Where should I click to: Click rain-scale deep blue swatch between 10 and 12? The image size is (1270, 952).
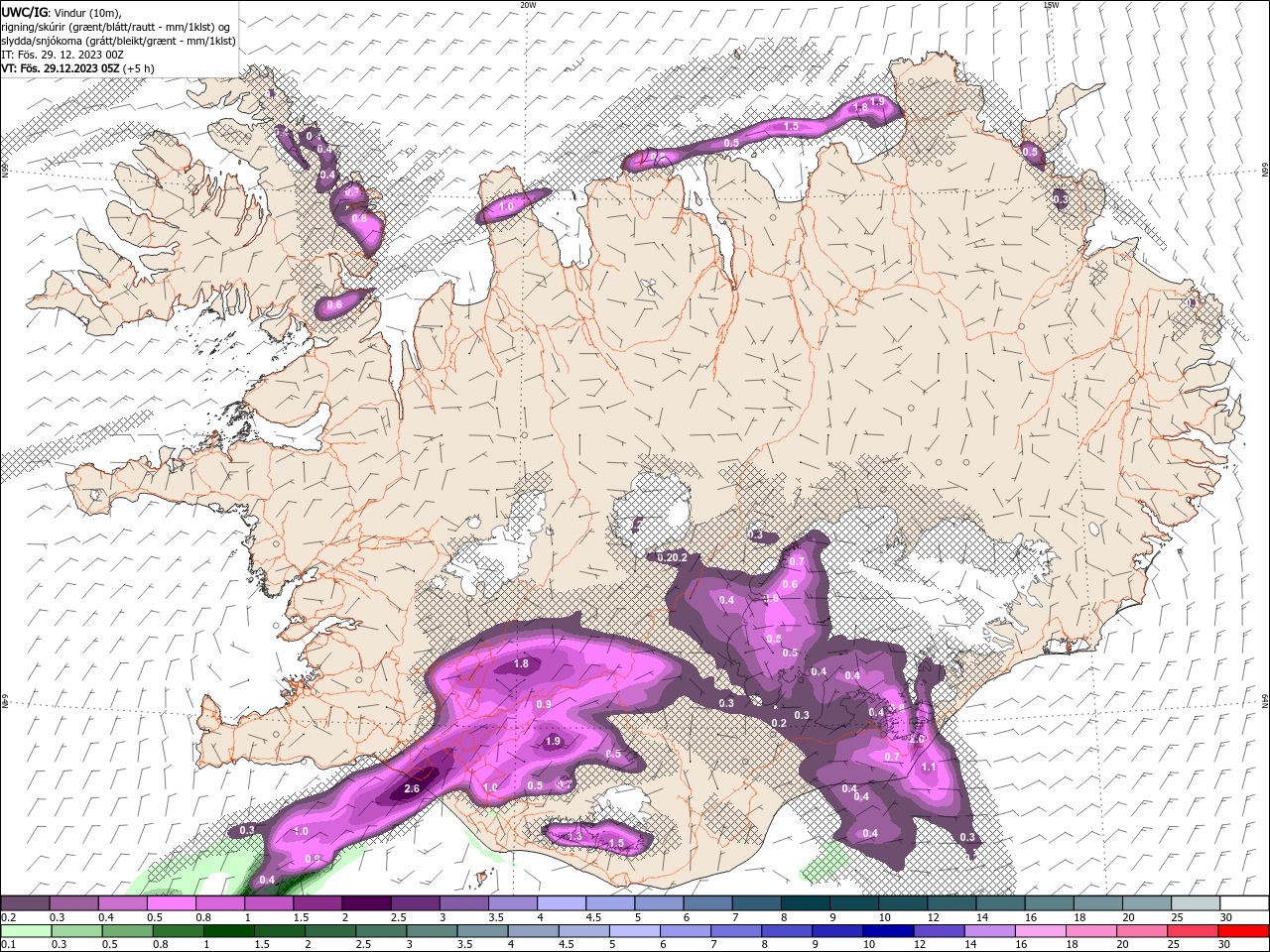pos(890,931)
